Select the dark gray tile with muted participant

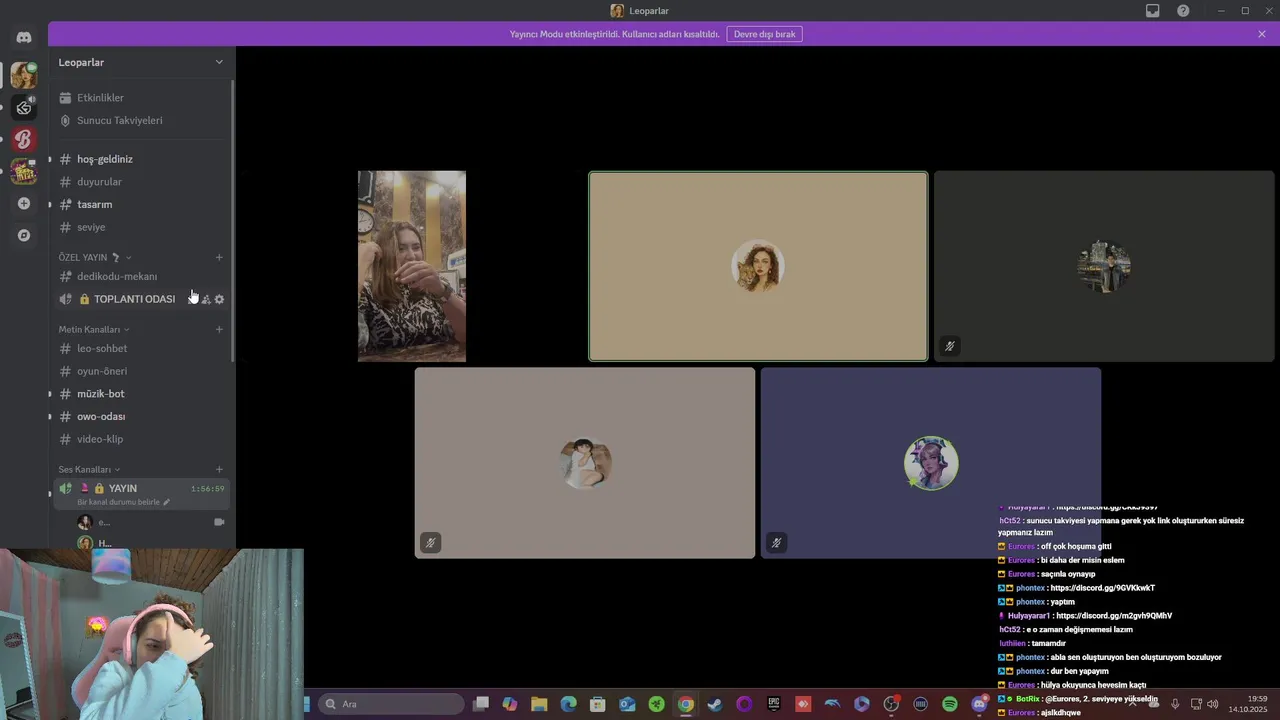[x=1104, y=266]
